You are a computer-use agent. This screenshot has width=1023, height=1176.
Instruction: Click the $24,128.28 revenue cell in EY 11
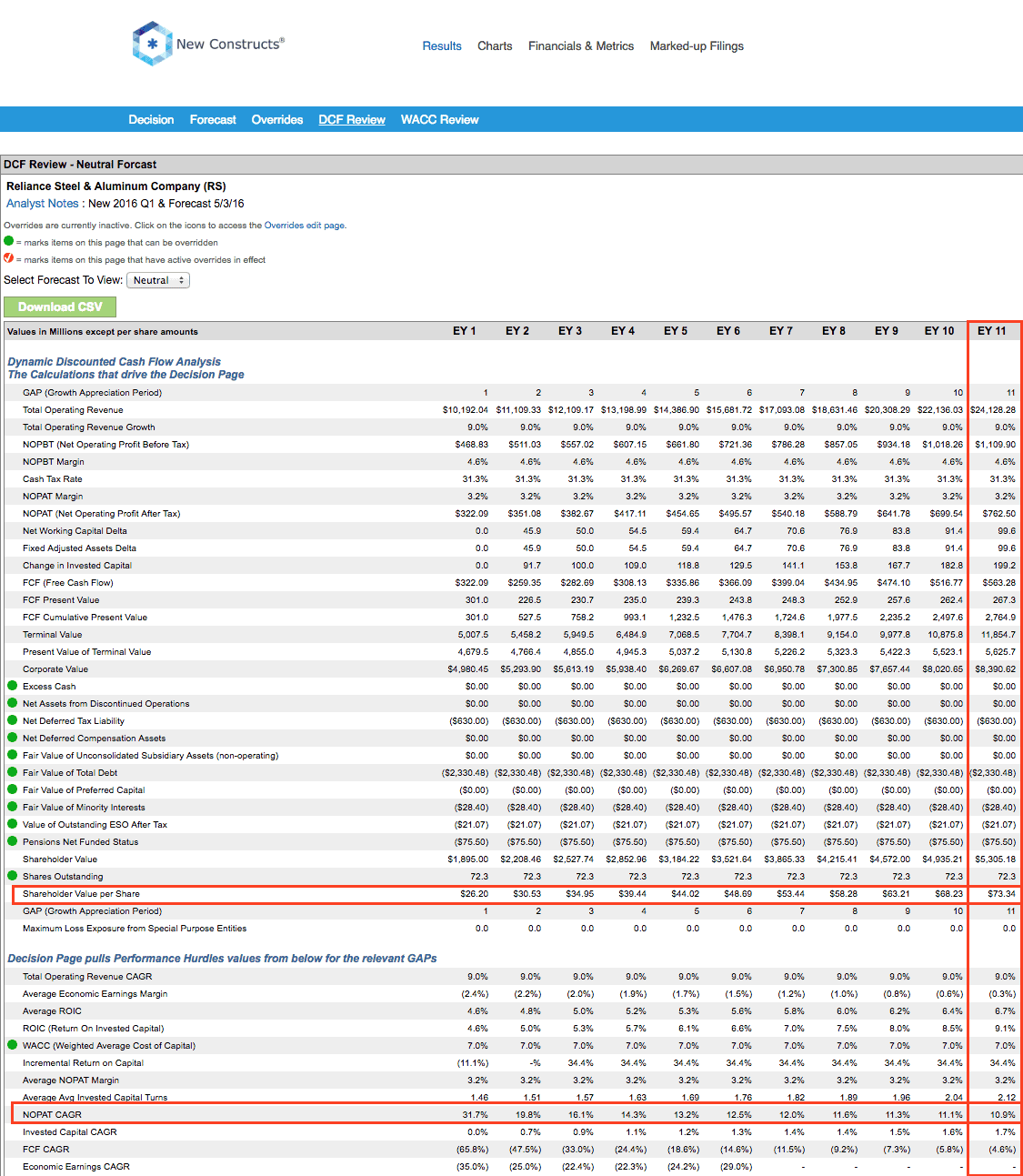(993, 409)
